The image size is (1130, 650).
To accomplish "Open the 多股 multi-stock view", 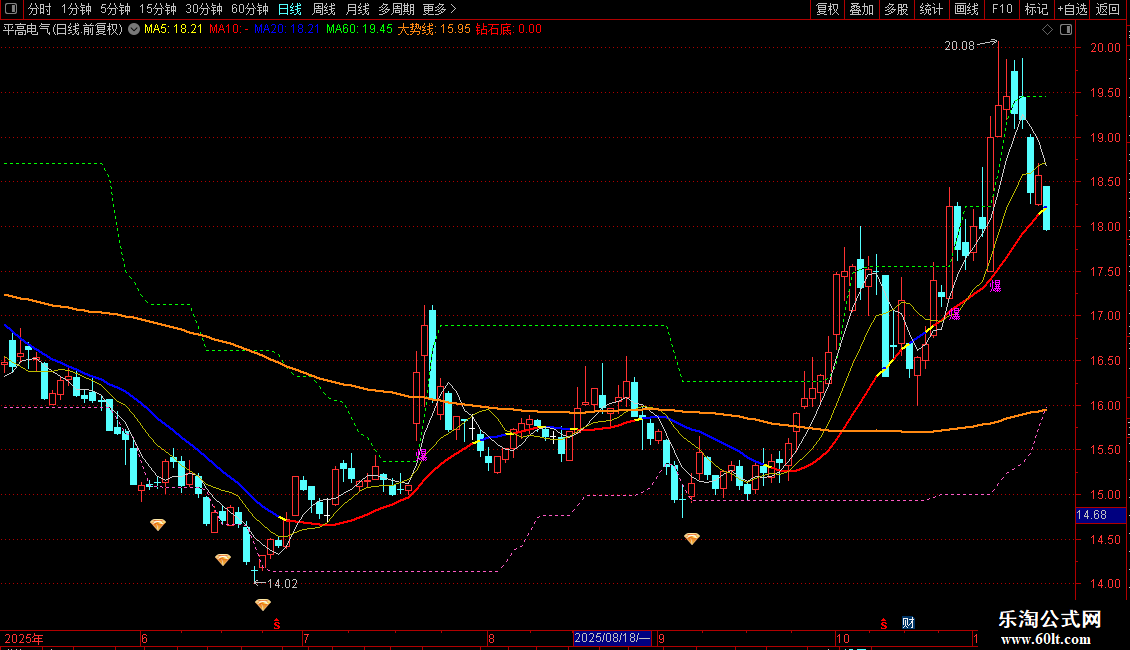I will tap(896, 9).
